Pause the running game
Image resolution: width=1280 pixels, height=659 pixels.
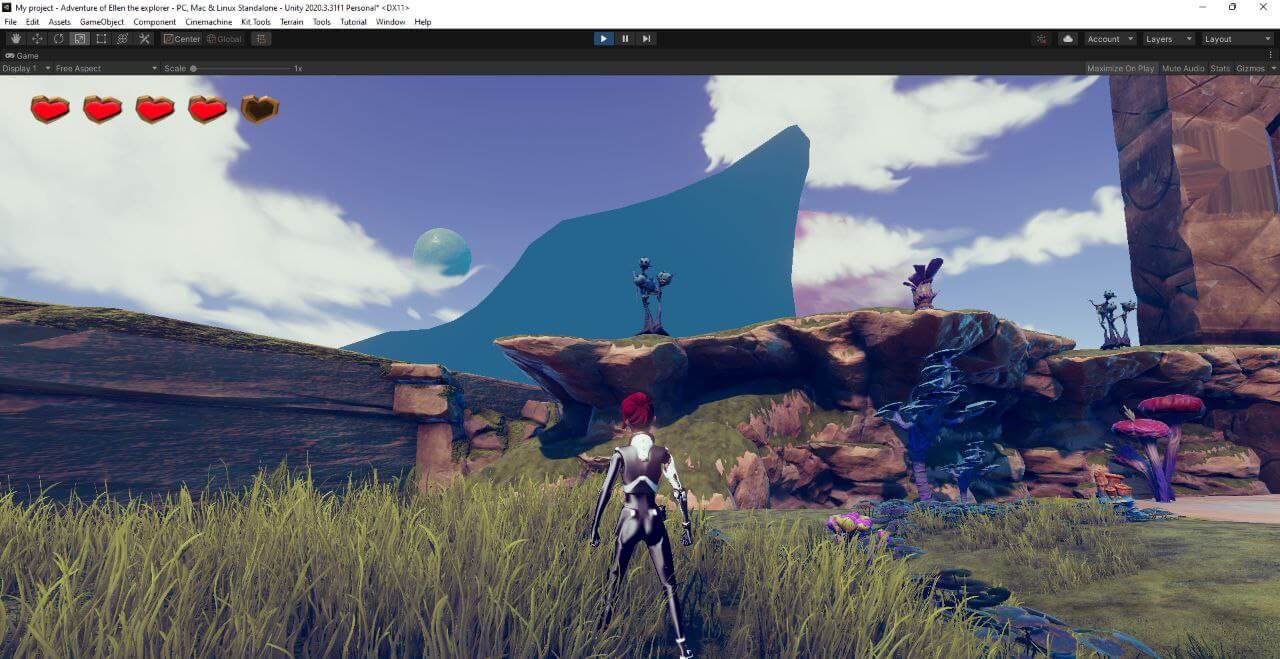click(625, 39)
